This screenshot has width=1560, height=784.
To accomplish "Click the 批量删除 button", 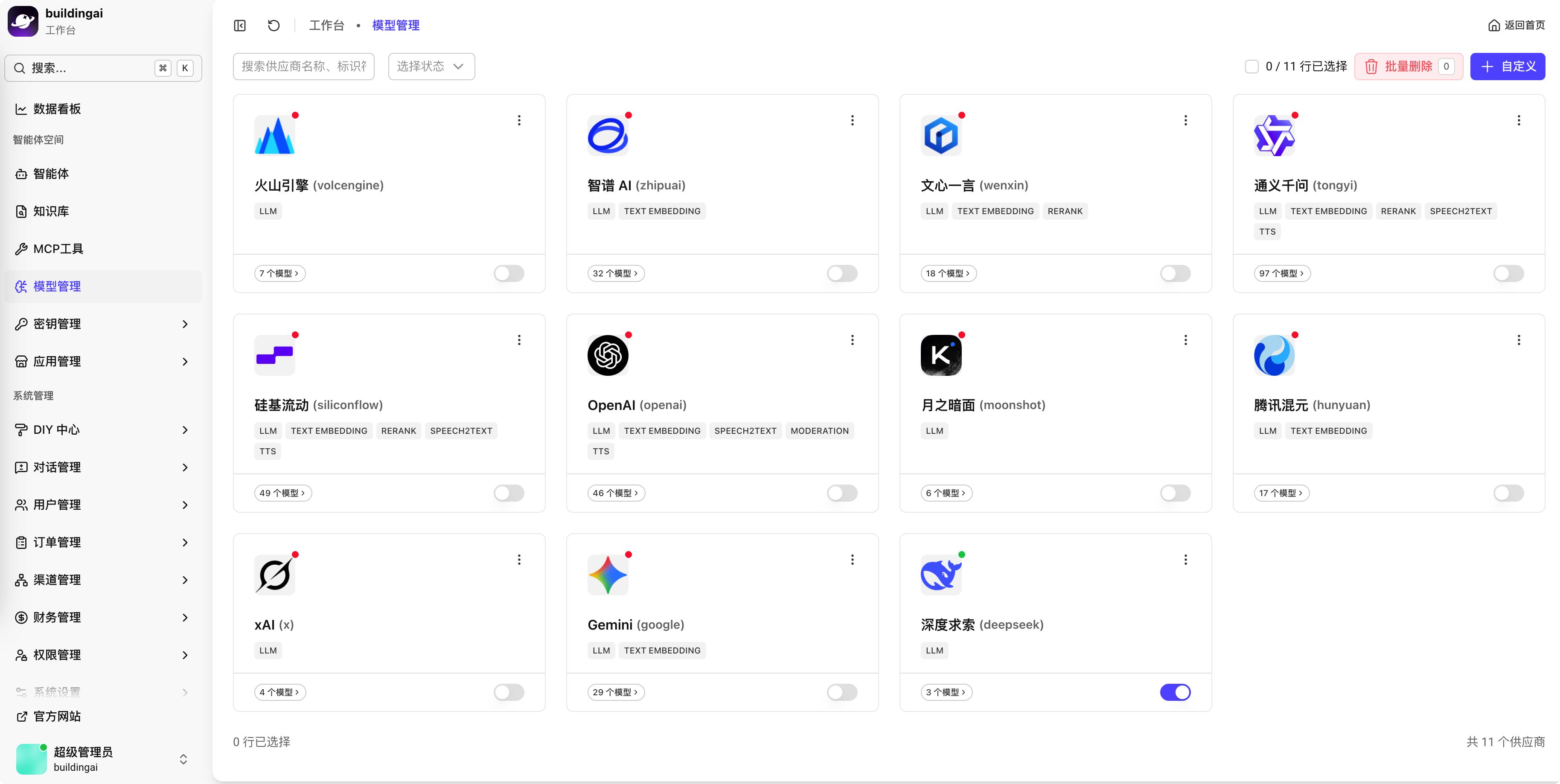I will (x=1408, y=67).
